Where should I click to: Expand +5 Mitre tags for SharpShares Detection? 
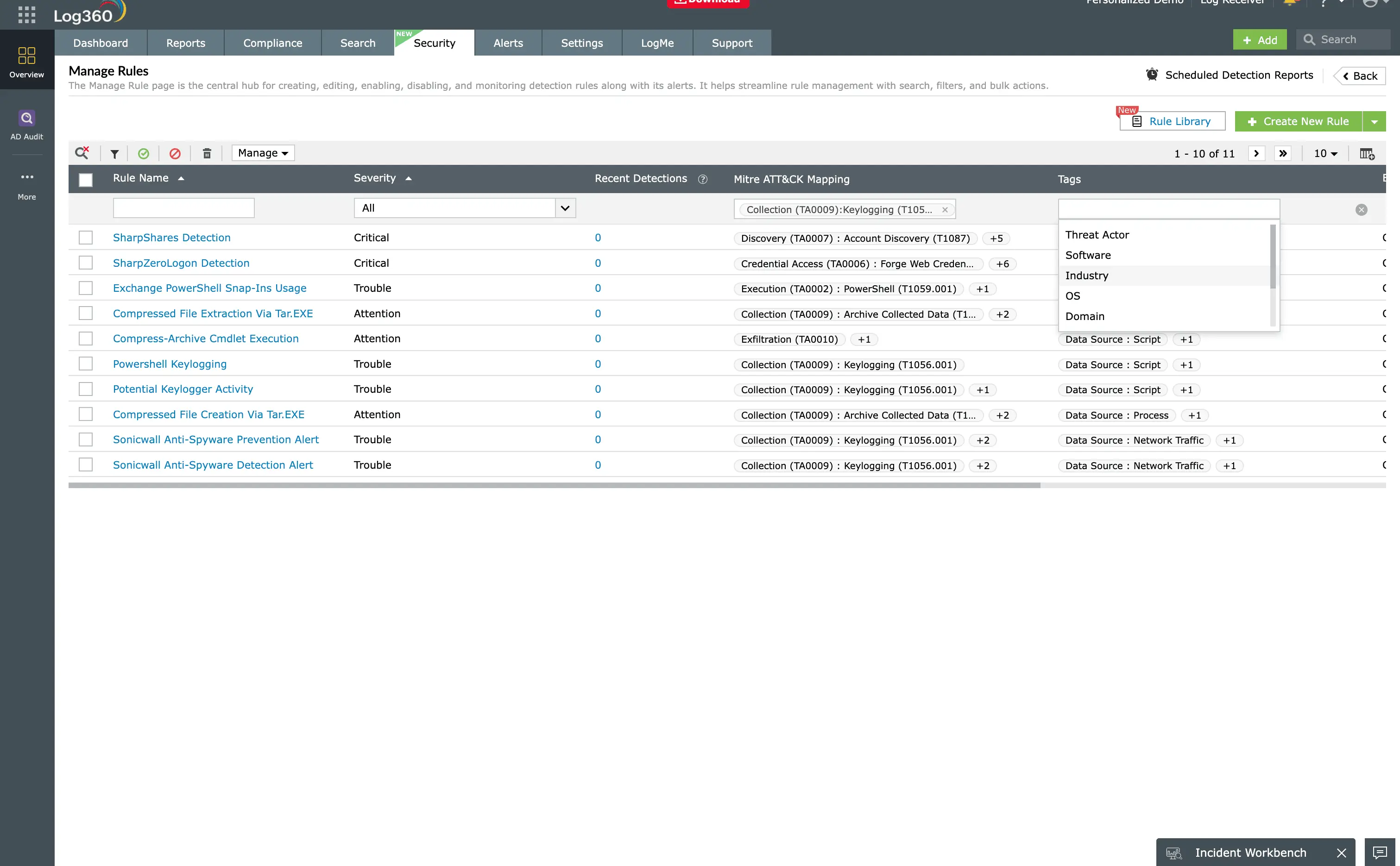point(996,238)
